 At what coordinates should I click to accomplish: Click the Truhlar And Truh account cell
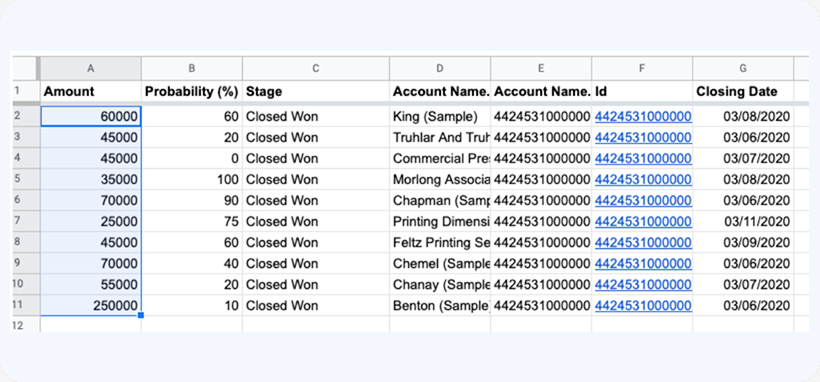[440, 138]
